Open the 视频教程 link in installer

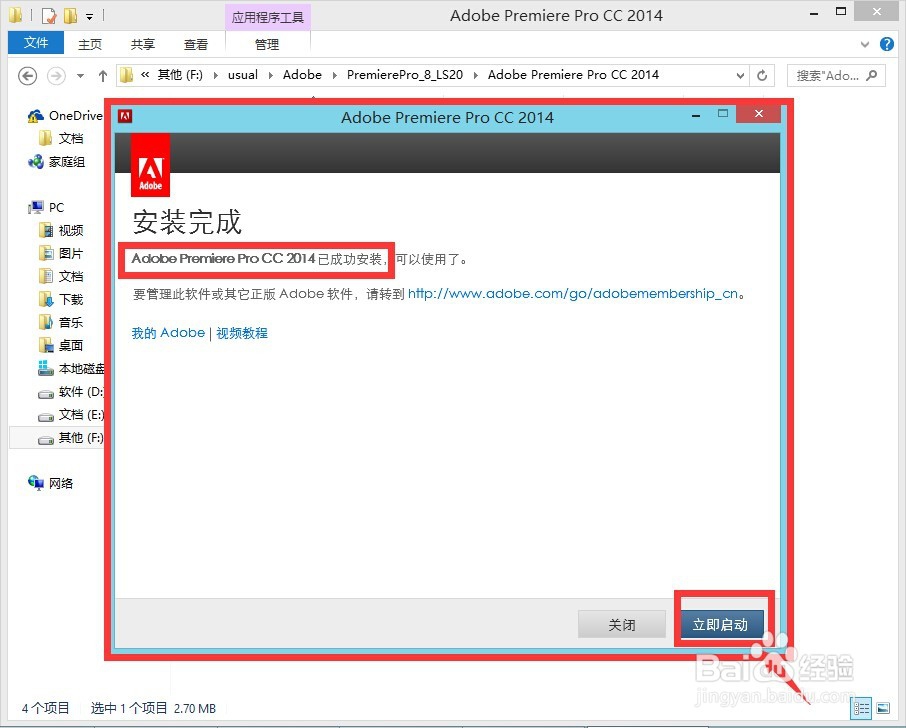pos(242,332)
